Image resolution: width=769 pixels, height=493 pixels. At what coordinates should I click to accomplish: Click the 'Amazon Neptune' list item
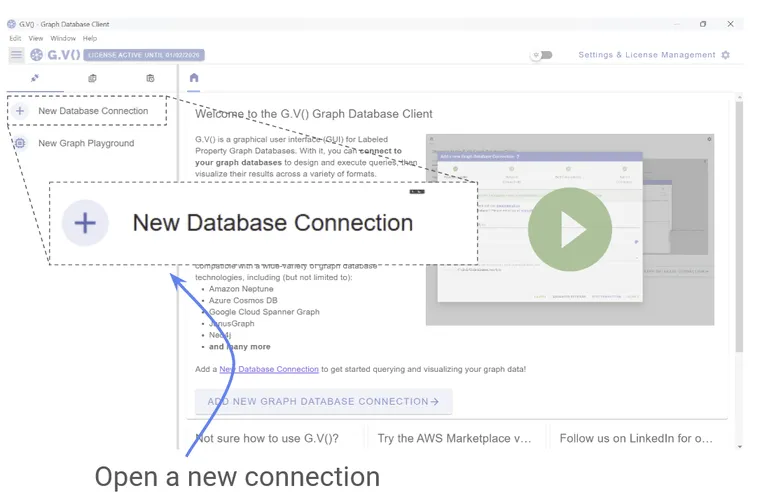[x=241, y=289]
